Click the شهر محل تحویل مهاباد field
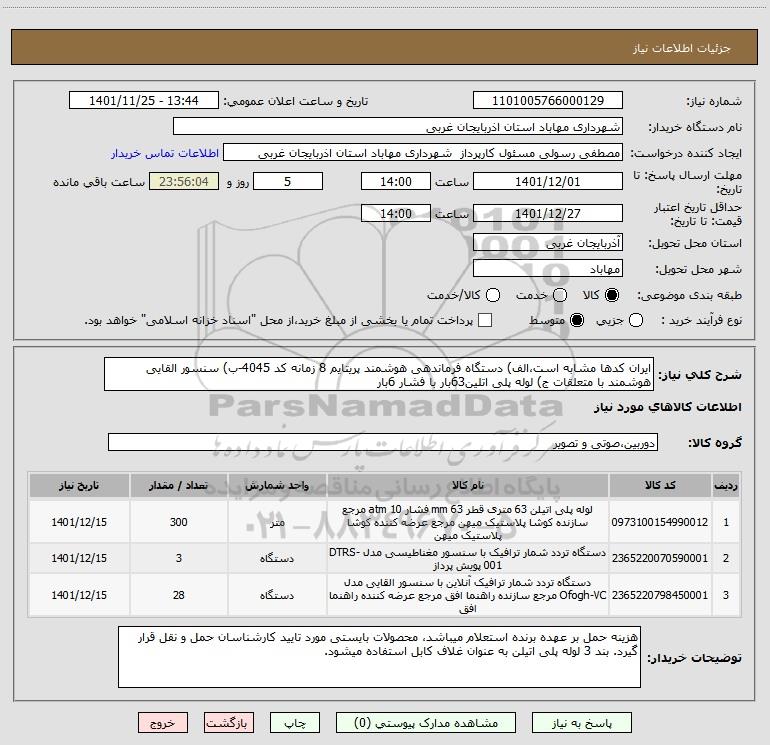The image size is (770, 745). (548, 269)
